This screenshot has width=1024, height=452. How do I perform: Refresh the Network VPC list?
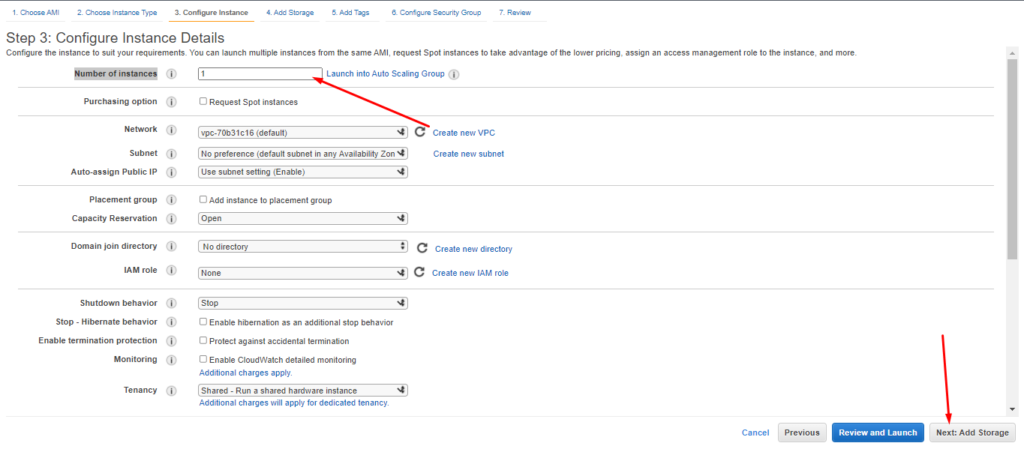click(421, 132)
